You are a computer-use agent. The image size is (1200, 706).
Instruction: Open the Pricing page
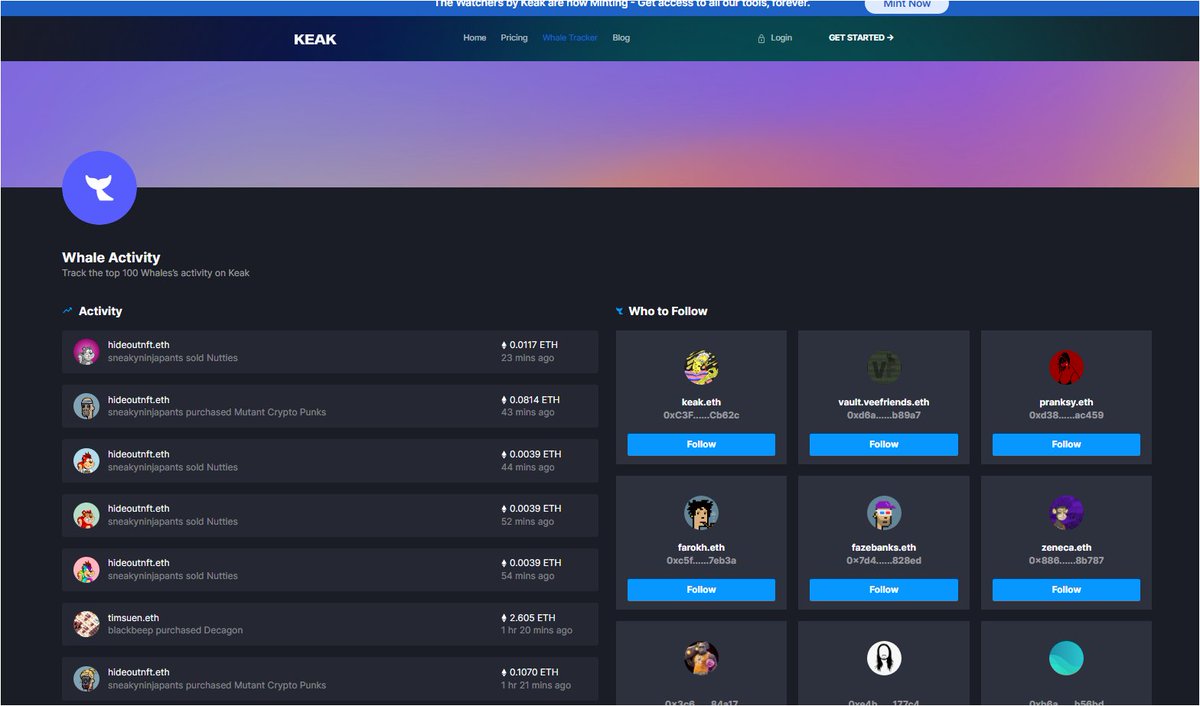click(514, 38)
